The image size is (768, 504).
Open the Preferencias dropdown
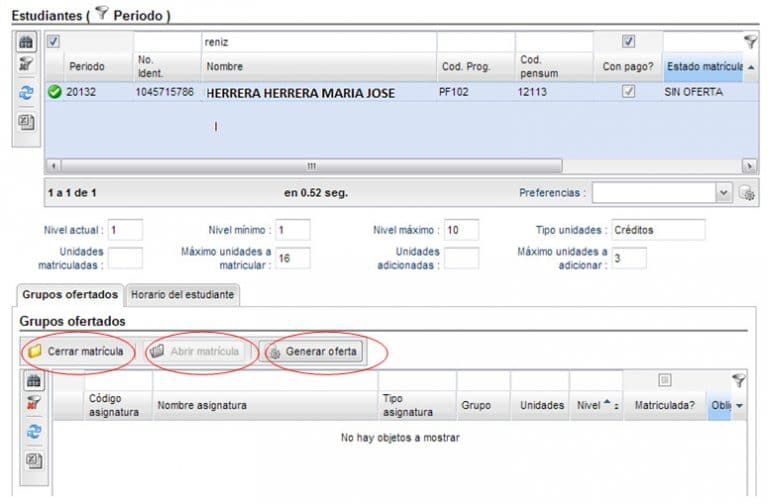[723, 192]
